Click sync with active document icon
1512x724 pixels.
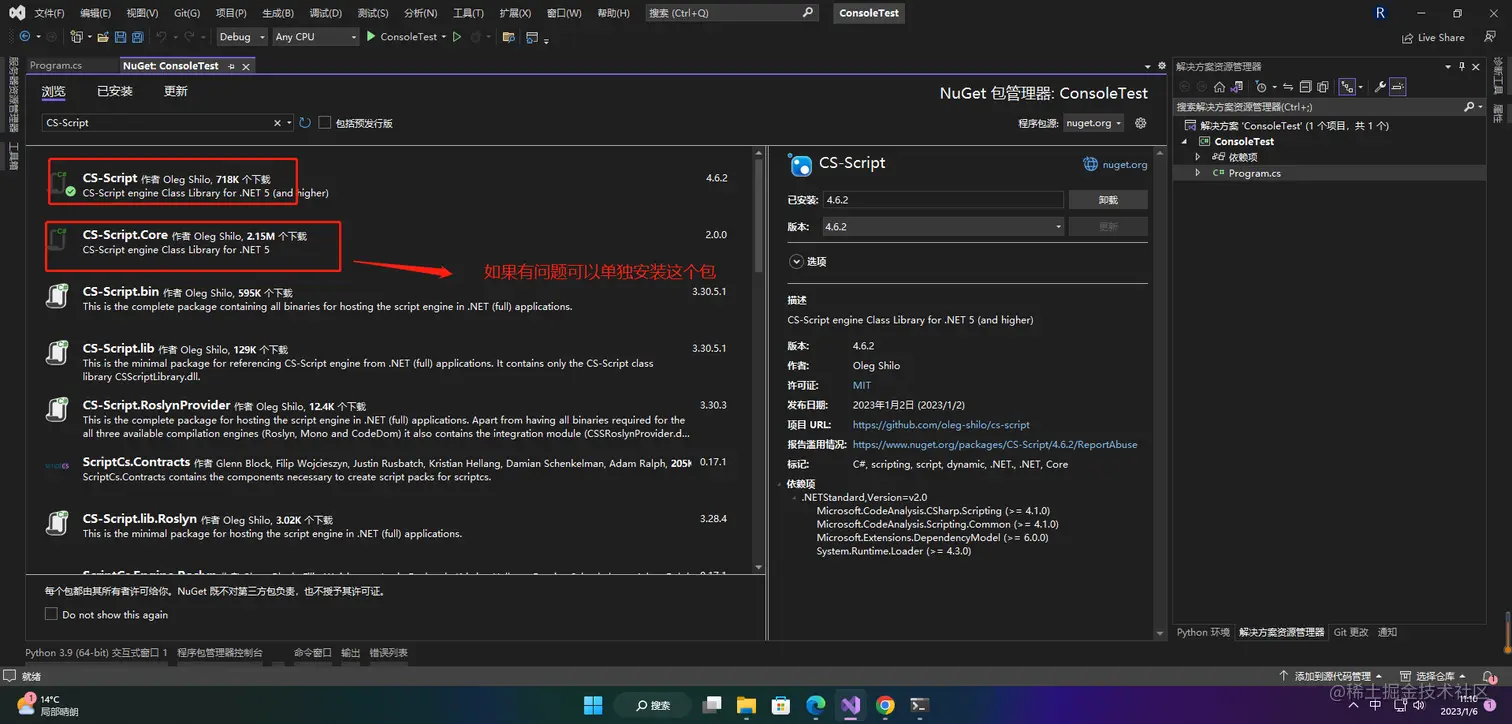click(1288, 87)
